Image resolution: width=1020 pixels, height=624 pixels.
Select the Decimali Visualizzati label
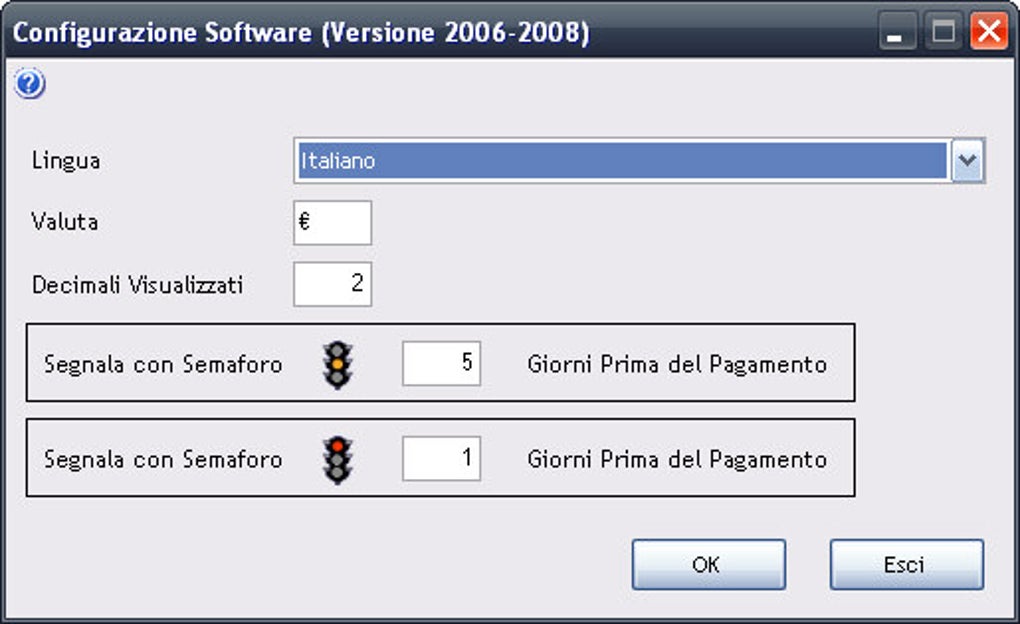(x=138, y=285)
